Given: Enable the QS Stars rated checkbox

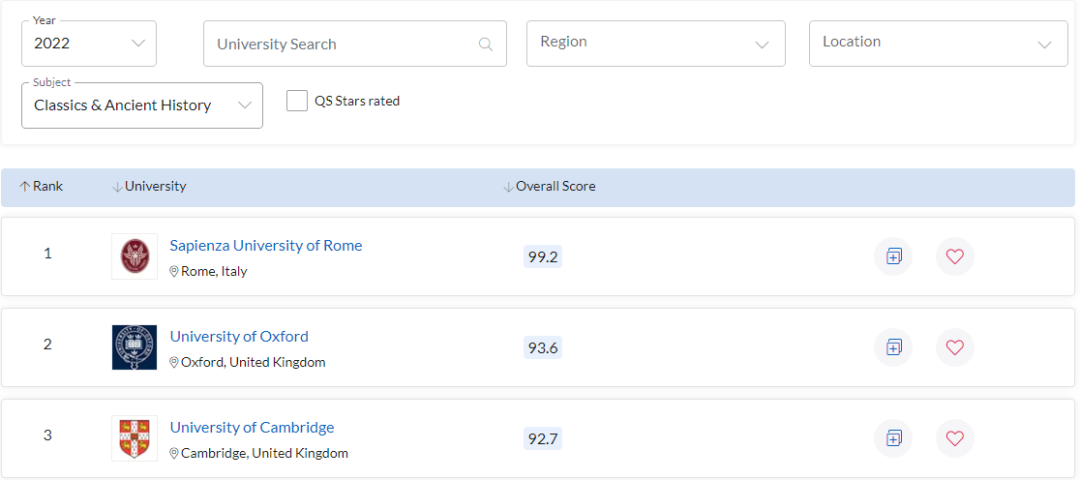Looking at the screenshot, I should [297, 101].
